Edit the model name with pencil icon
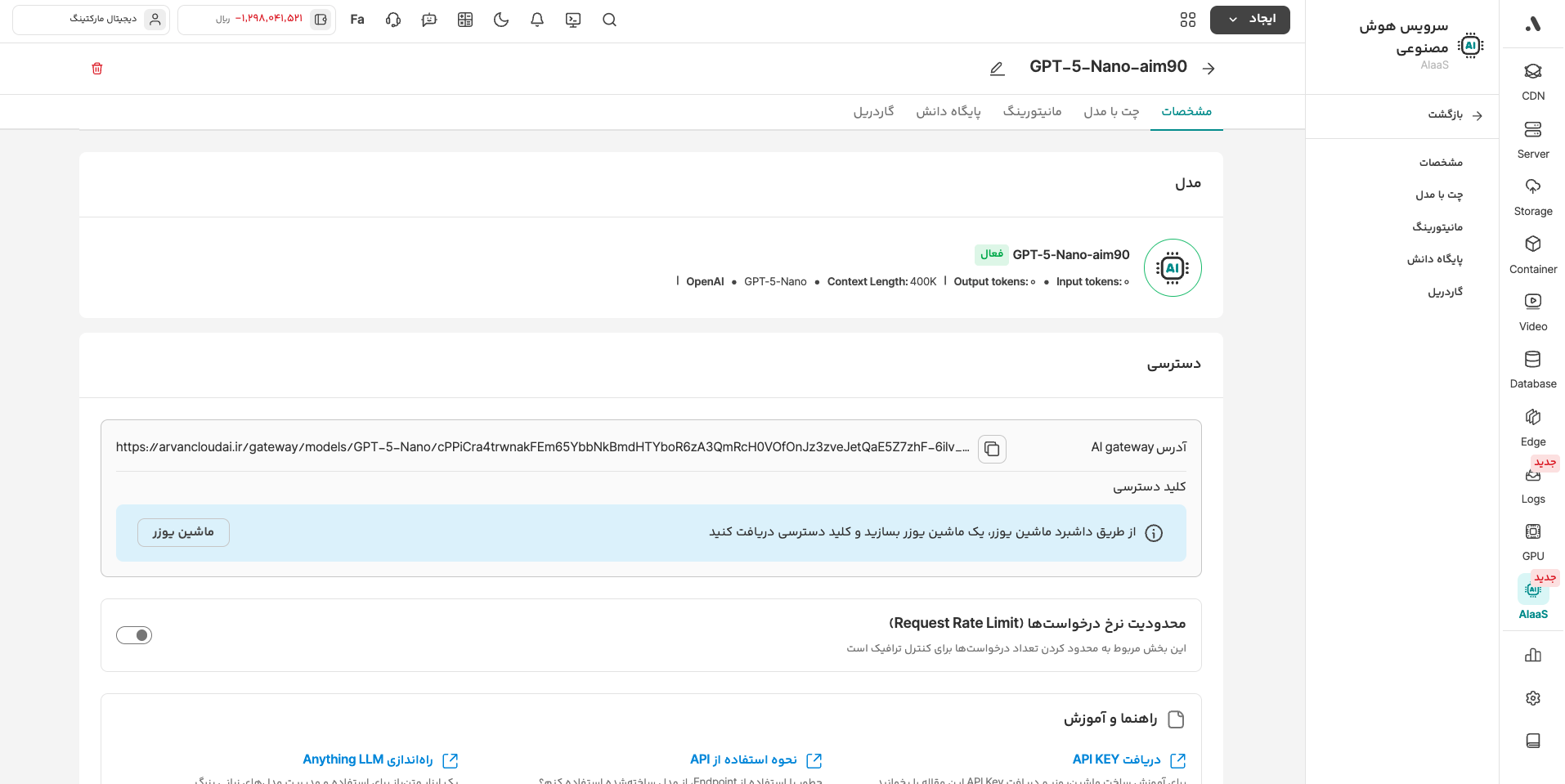 point(997,69)
